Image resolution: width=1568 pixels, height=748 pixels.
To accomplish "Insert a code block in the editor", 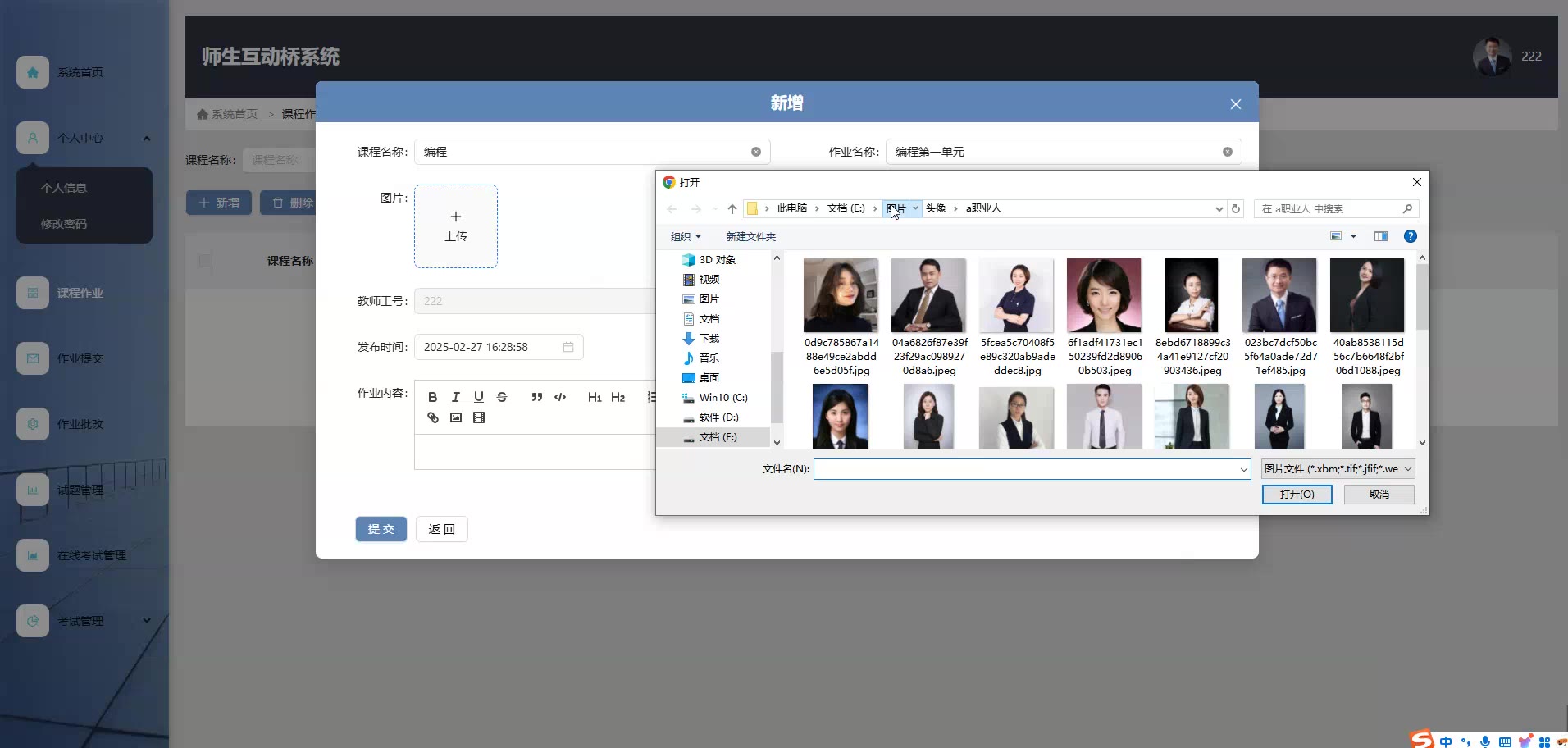I will point(560,397).
